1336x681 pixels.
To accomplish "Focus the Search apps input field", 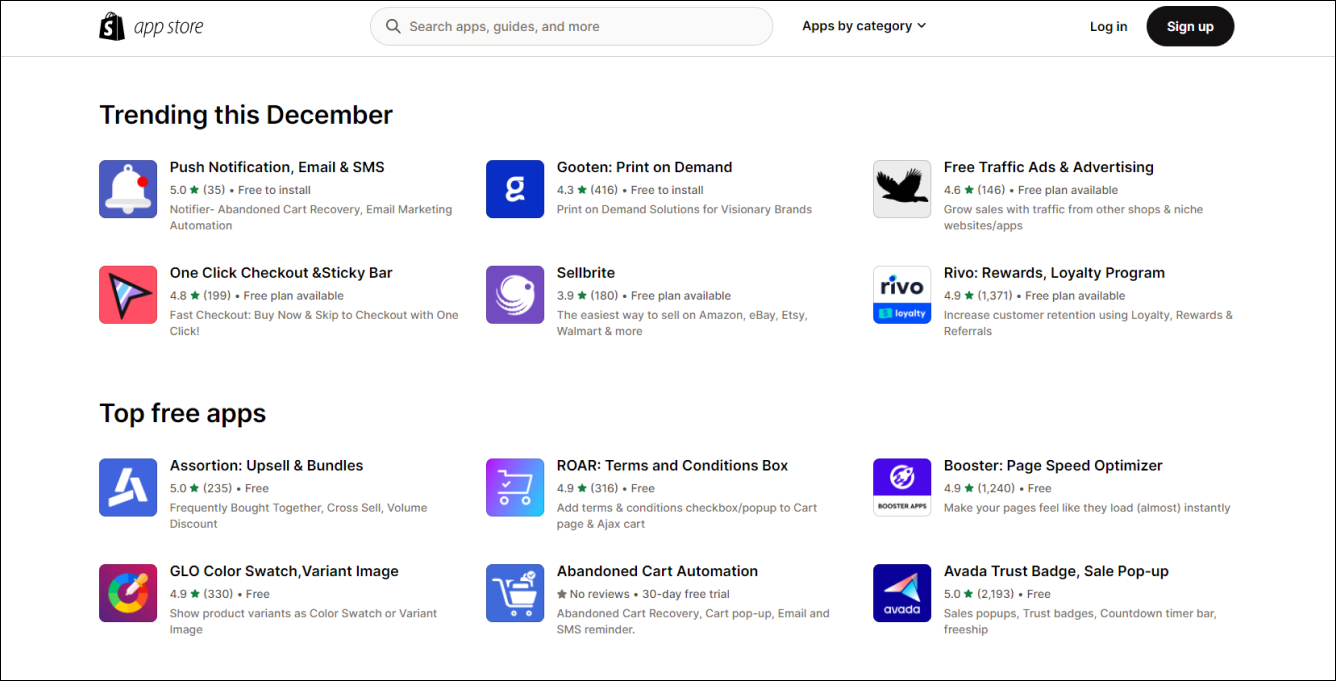I will [571, 27].
